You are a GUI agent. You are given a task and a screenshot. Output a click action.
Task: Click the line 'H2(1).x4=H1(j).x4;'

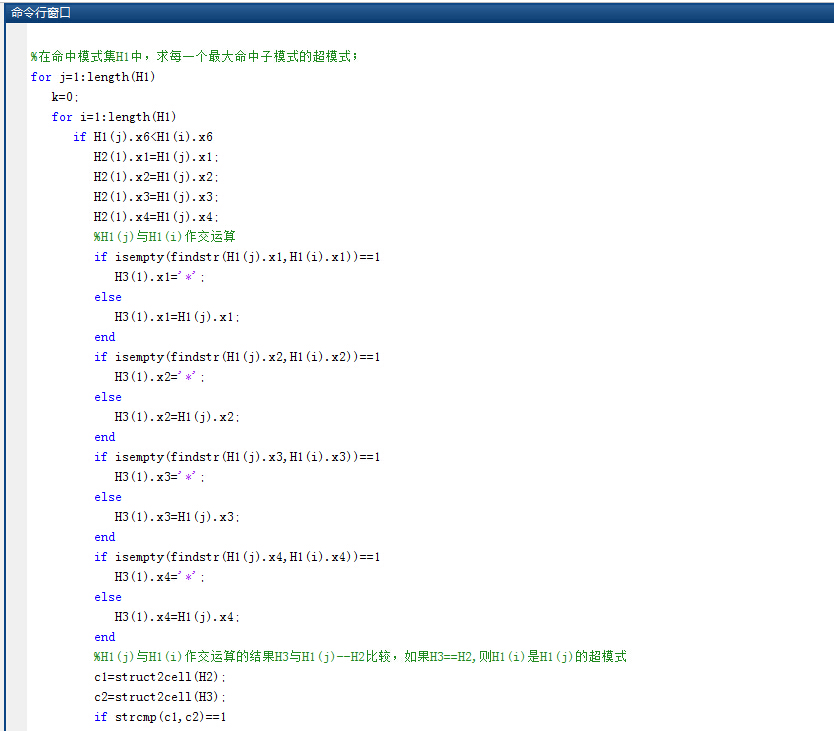point(156,217)
